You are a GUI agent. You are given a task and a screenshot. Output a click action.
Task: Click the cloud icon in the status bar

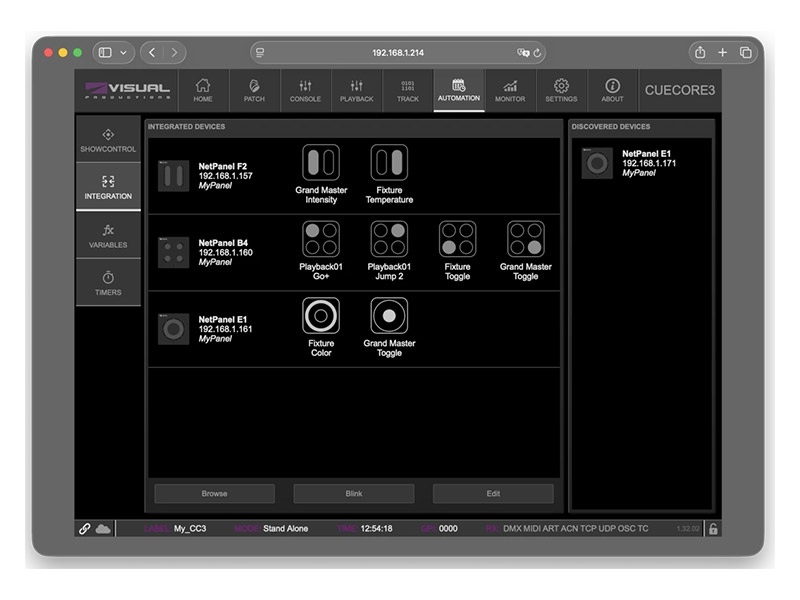(103, 528)
